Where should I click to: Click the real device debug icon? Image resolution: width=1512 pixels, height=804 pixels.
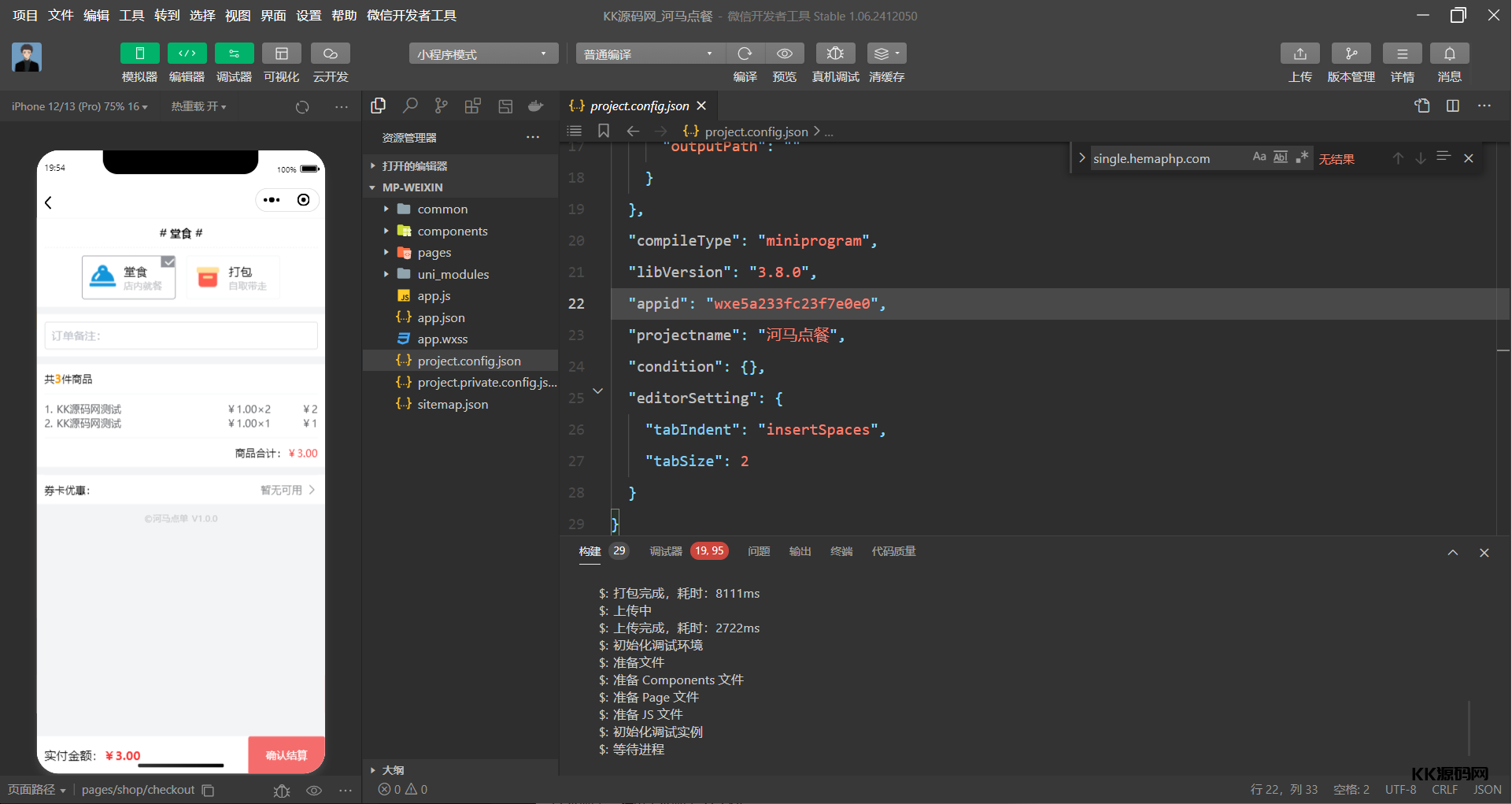[x=835, y=54]
